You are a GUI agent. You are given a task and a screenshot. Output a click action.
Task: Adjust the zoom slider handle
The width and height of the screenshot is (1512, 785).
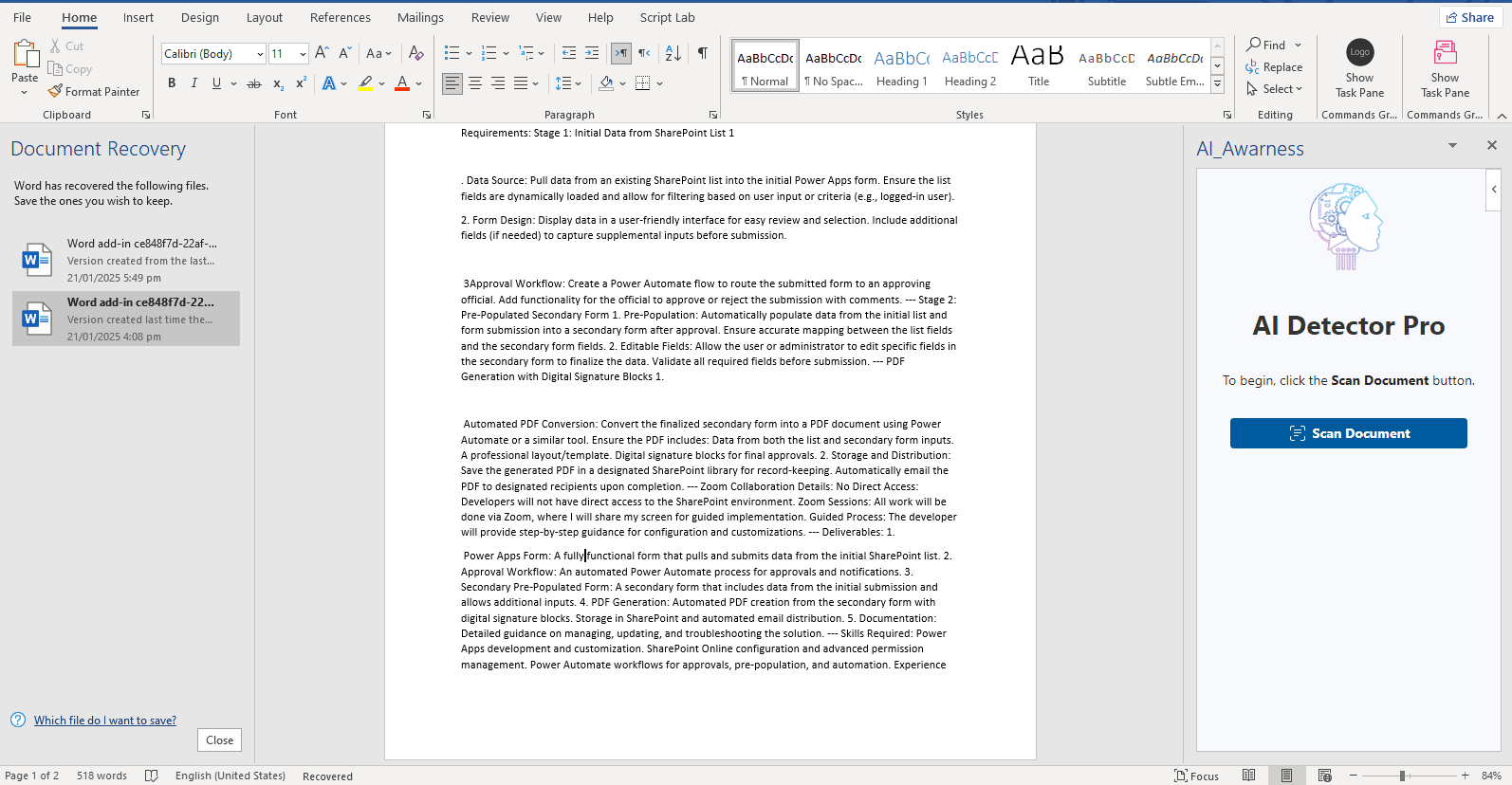click(x=1402, y=776)
